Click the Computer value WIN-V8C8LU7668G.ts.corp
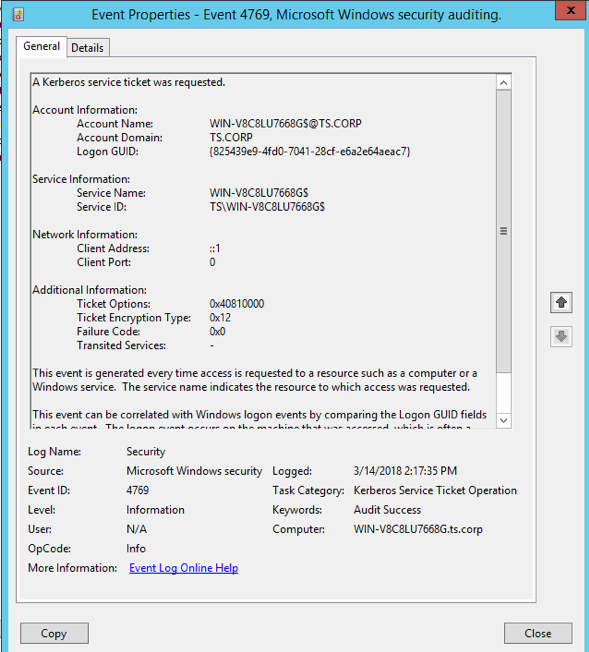589x652 pixels. [418, 529]
